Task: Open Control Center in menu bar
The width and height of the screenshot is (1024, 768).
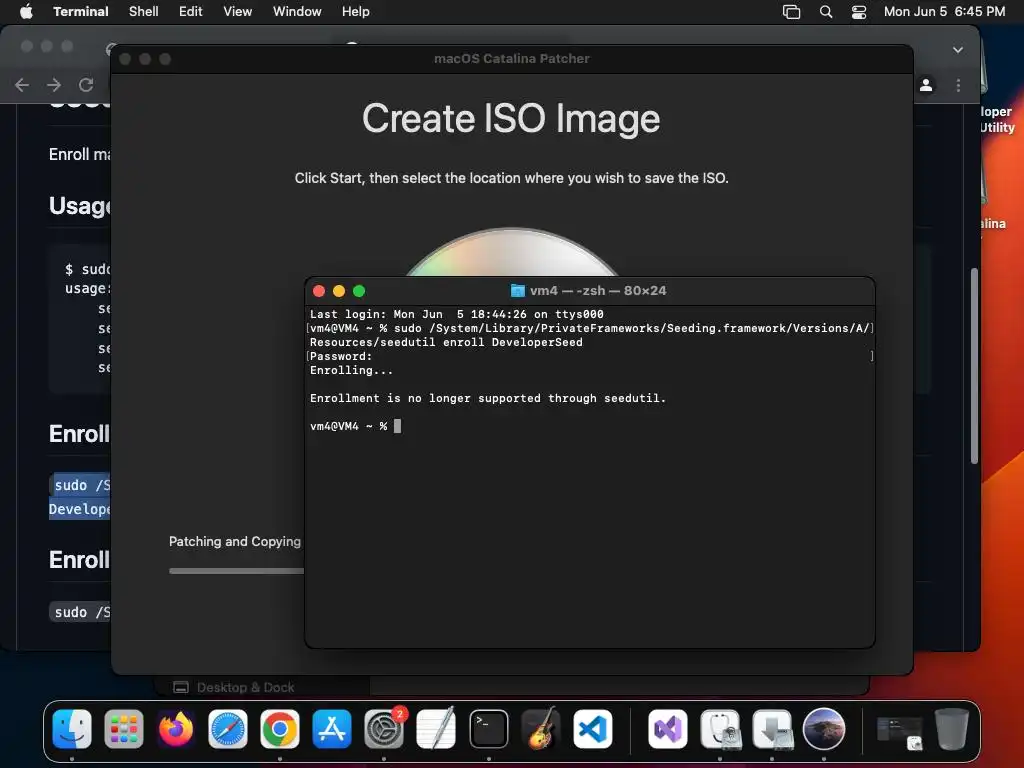Action: coord(859,11)
